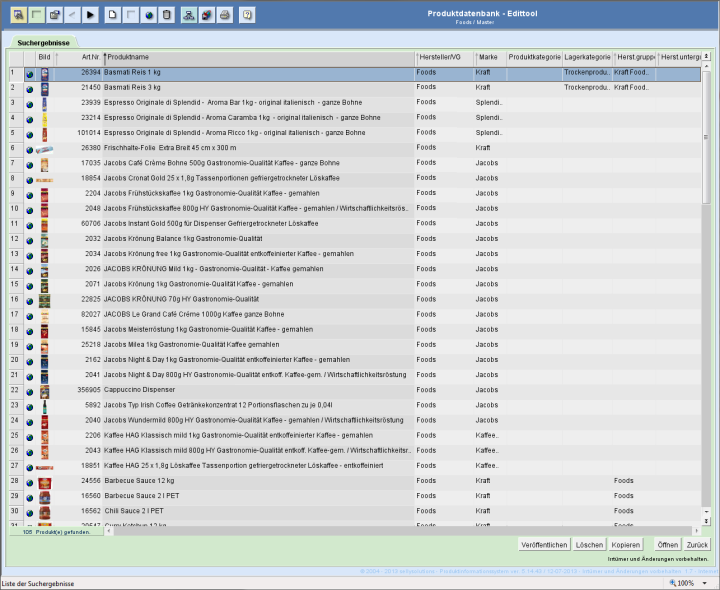Viewport: 720px width, 590px height.
Task: Open the properties icon in toolbar
Action: coord(54,15)
